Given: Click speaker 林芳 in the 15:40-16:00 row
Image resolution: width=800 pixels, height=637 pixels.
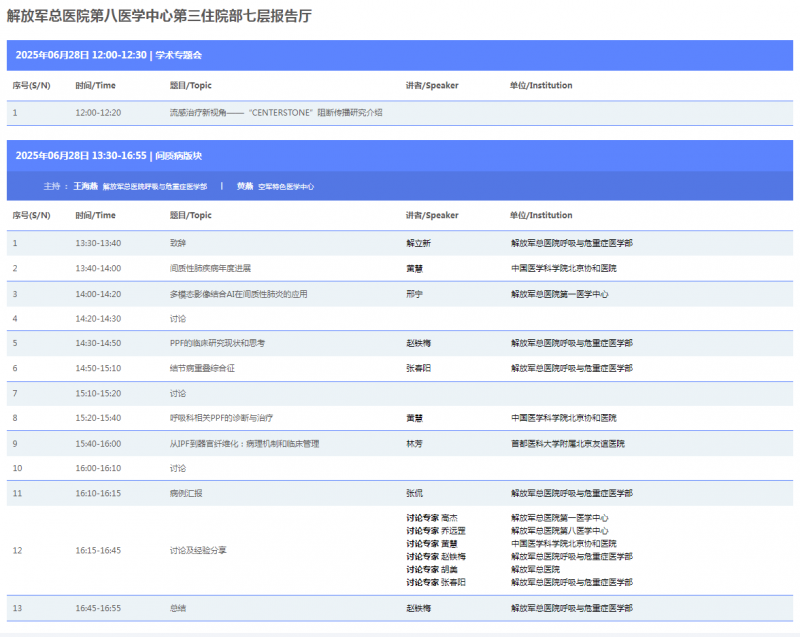Looking at the screenshot, I should coord(414,444).
